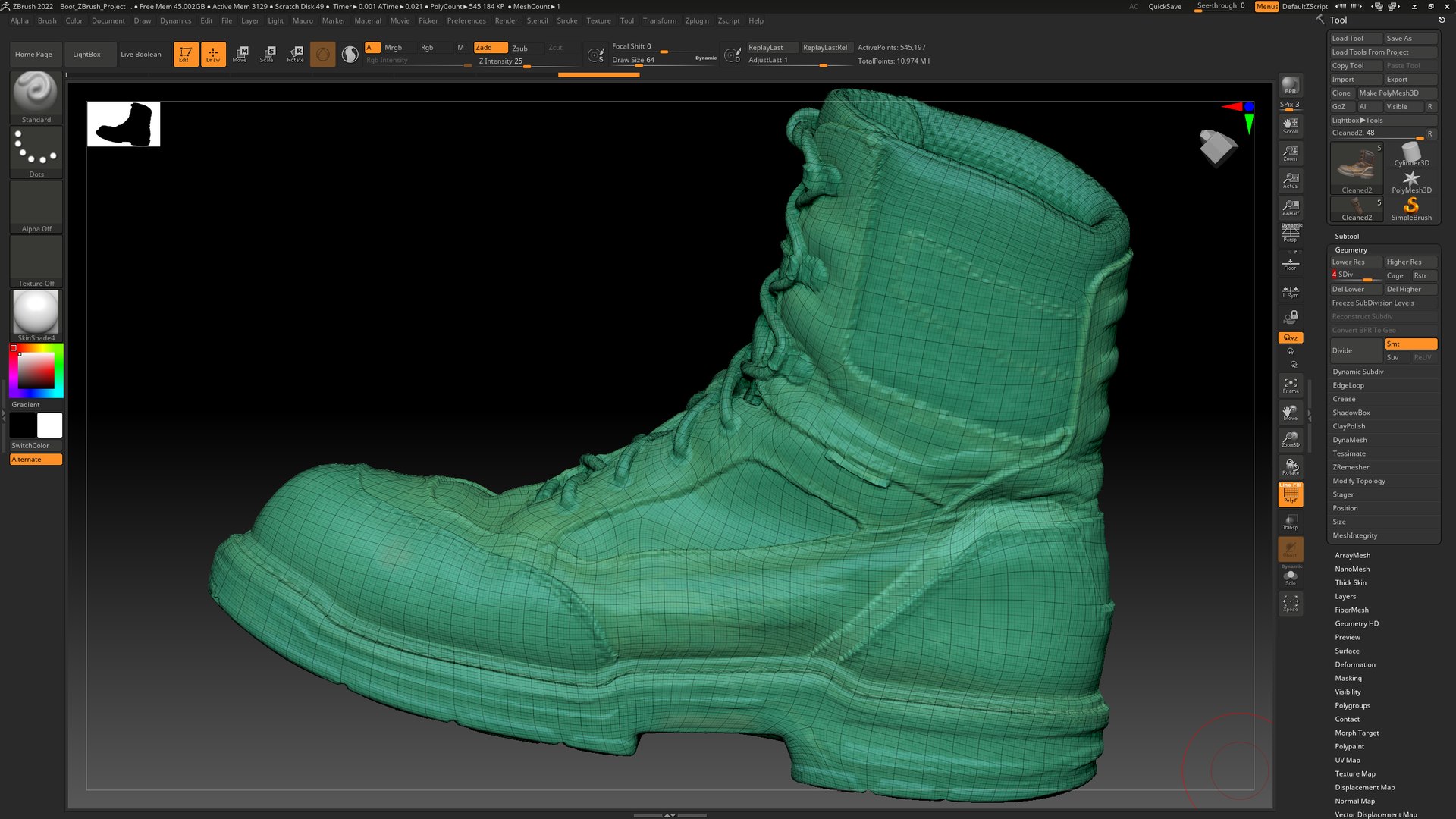
Task: Toggle PolyF polyframe display
Action: point(1290,494)
